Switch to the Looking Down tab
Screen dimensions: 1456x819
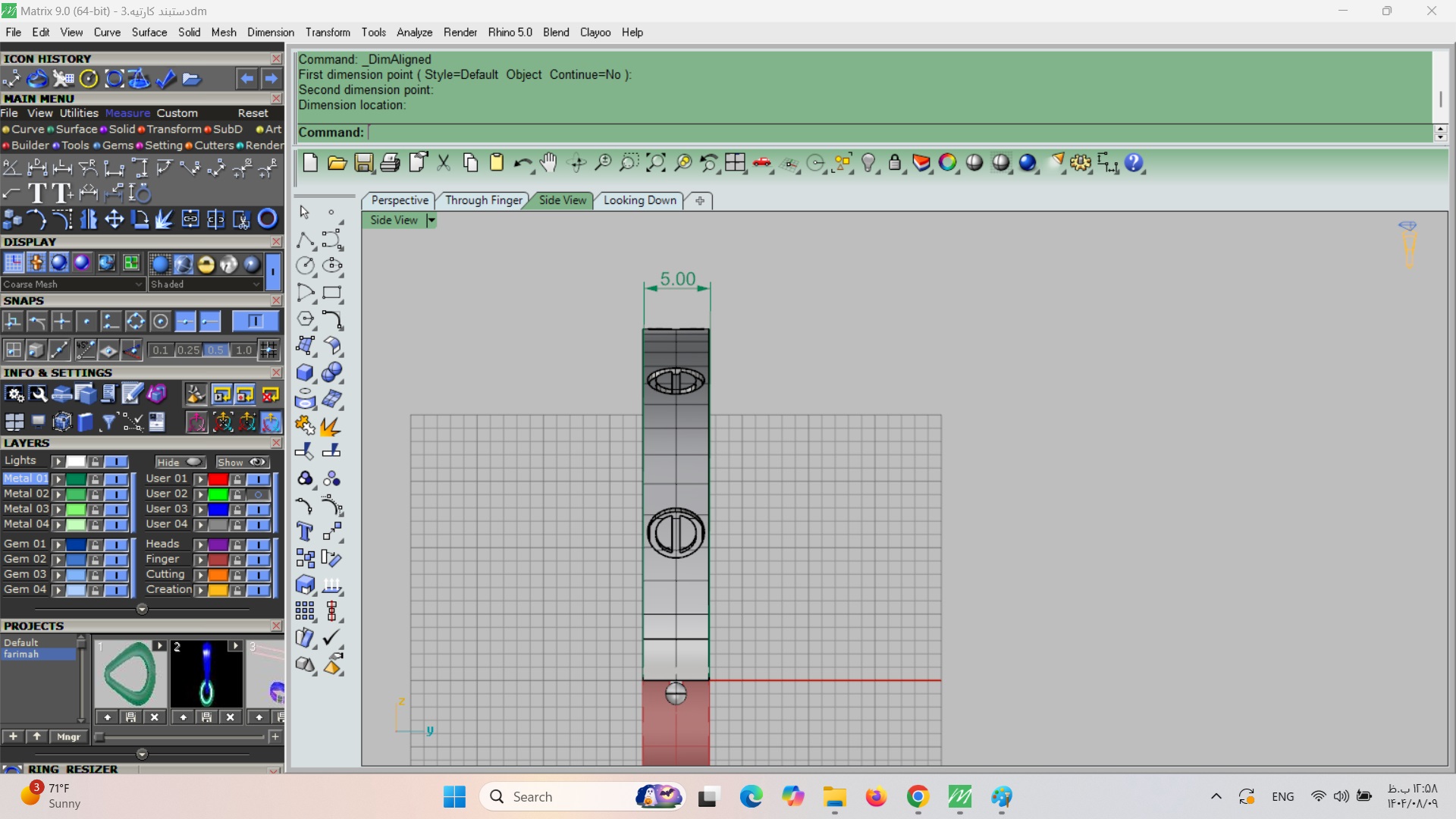[x=639, y=200]
